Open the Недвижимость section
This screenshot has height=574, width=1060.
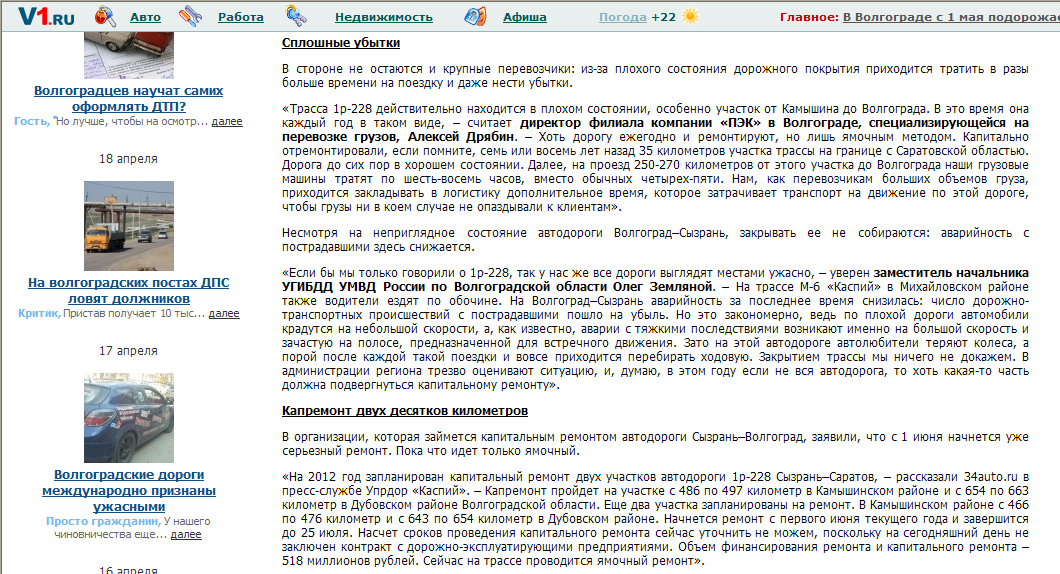[384, 17]
